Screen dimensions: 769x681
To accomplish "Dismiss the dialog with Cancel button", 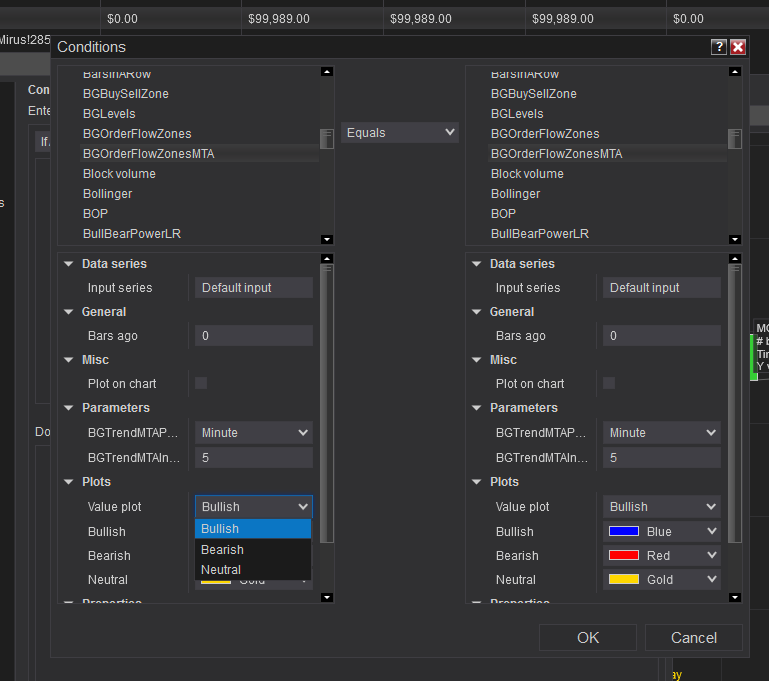I will pos(694,637).
